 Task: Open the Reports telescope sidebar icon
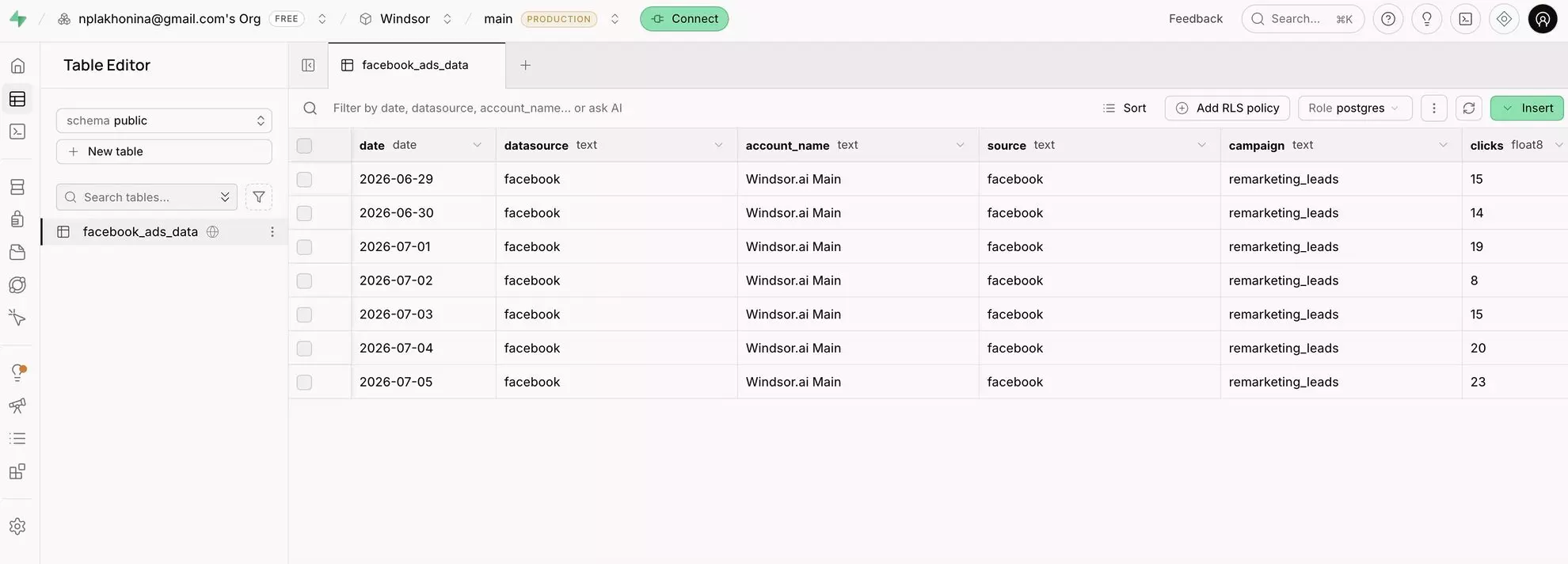pyautogui.click(x=17, y=406)
